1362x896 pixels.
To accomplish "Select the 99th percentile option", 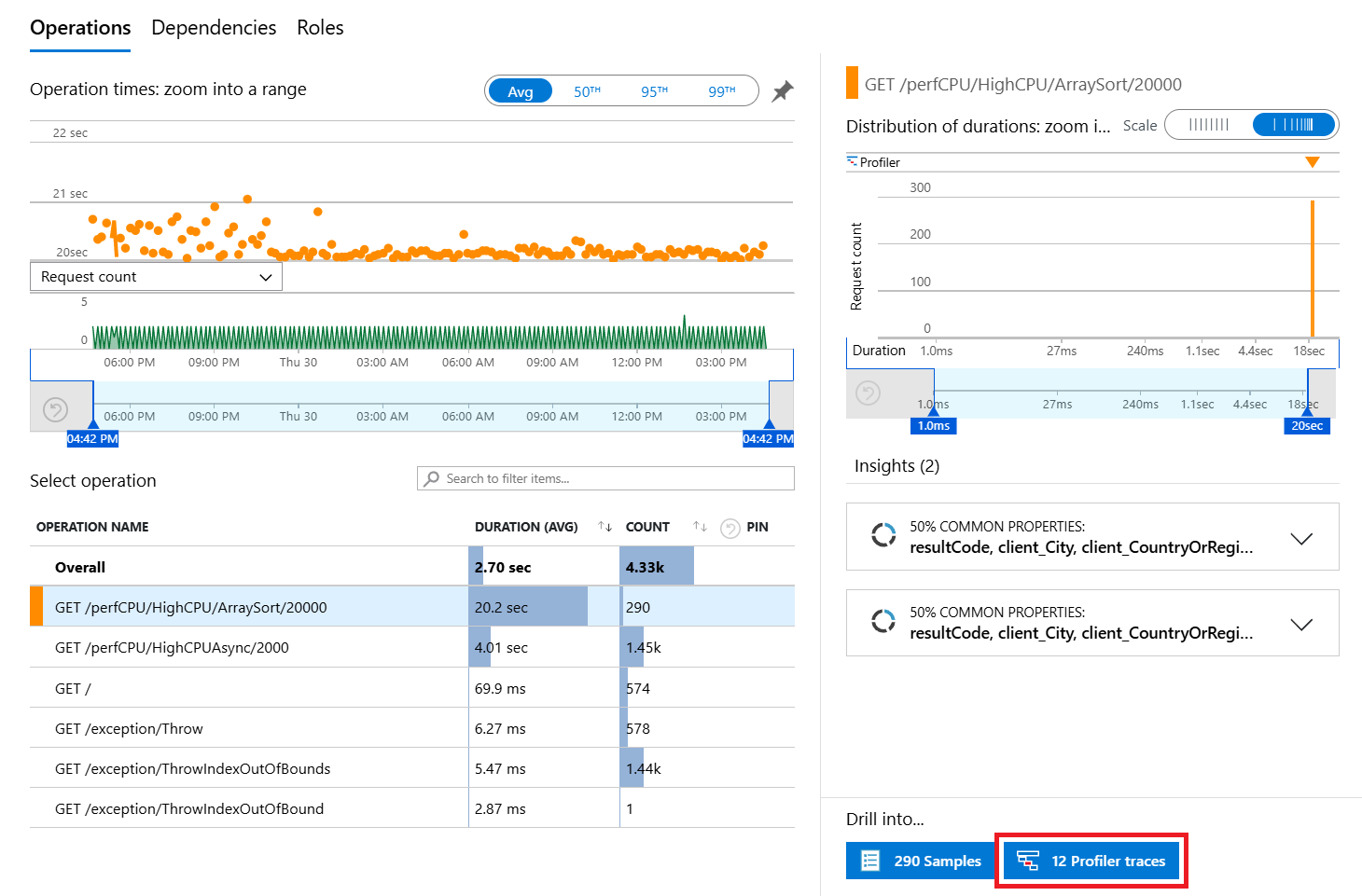I will (721, 91).
